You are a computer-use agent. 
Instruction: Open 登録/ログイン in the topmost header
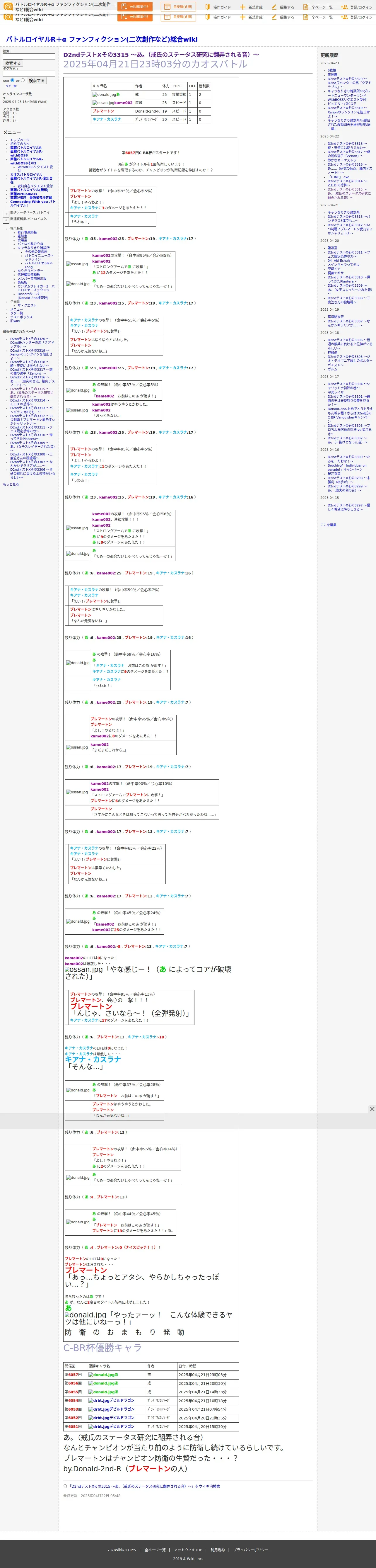357,7
